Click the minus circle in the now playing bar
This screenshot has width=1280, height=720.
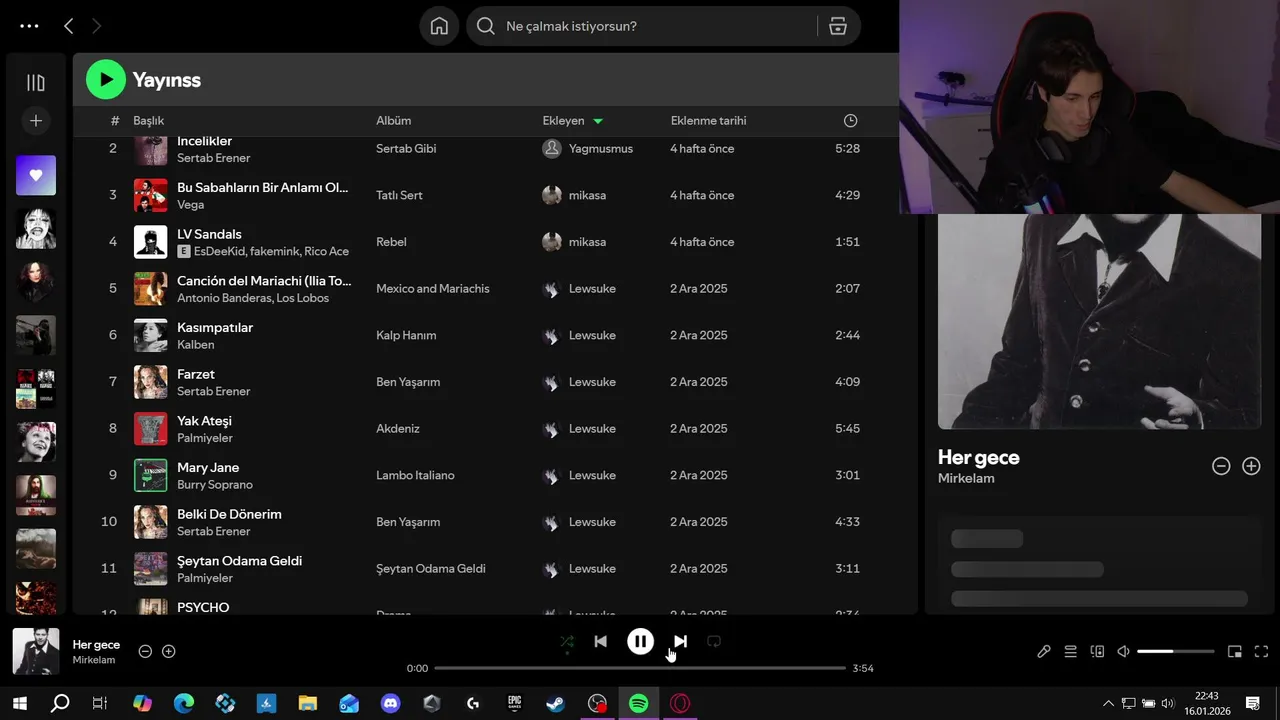145,651
